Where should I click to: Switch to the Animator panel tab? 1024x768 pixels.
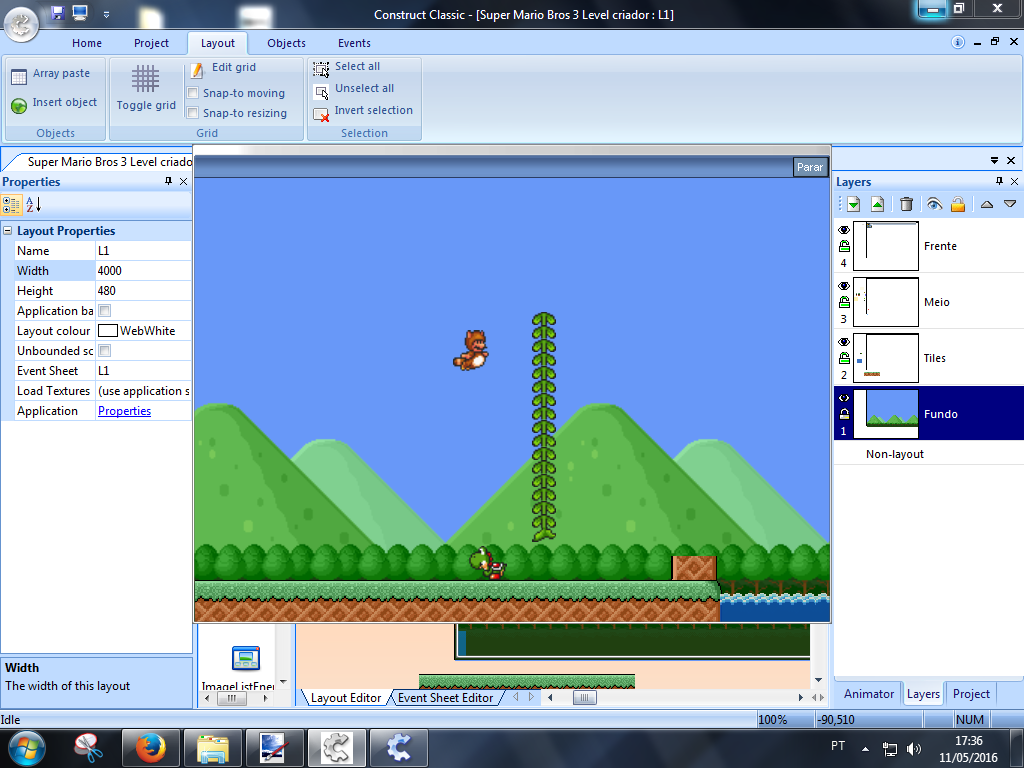coord(869,694)
